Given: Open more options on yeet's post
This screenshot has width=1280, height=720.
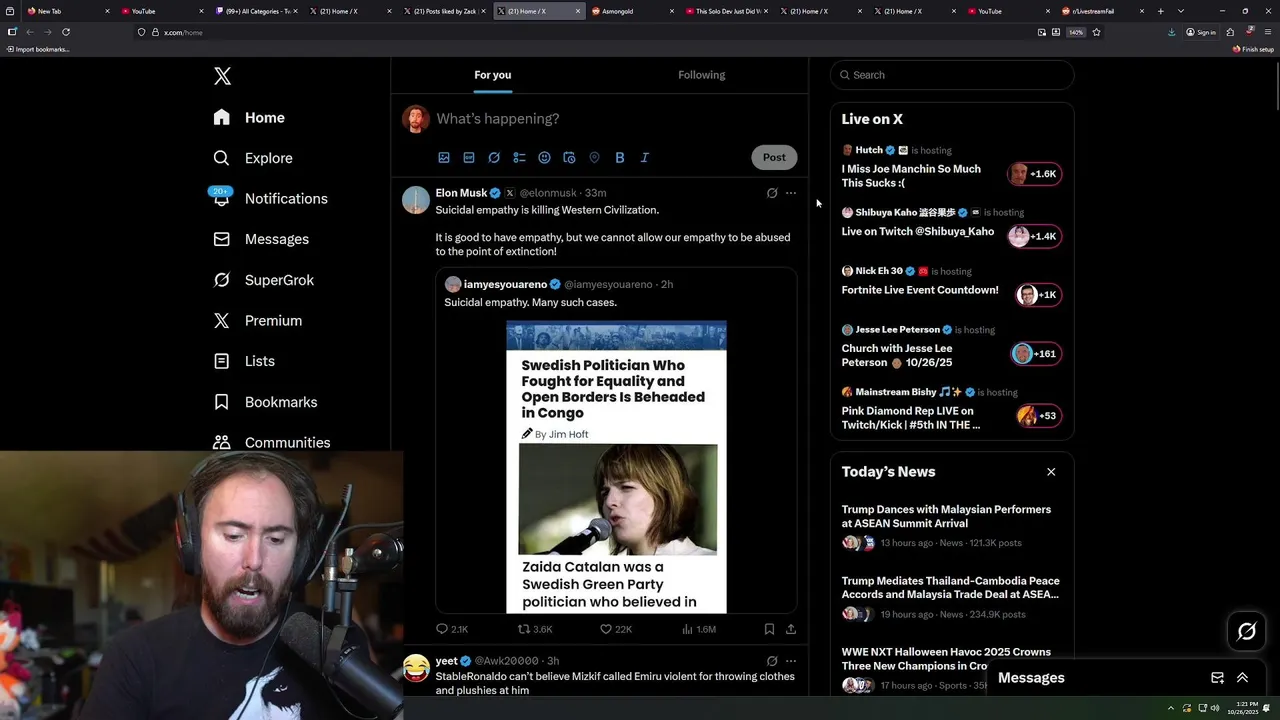Looking at the screenshot, I should (791, 661).
